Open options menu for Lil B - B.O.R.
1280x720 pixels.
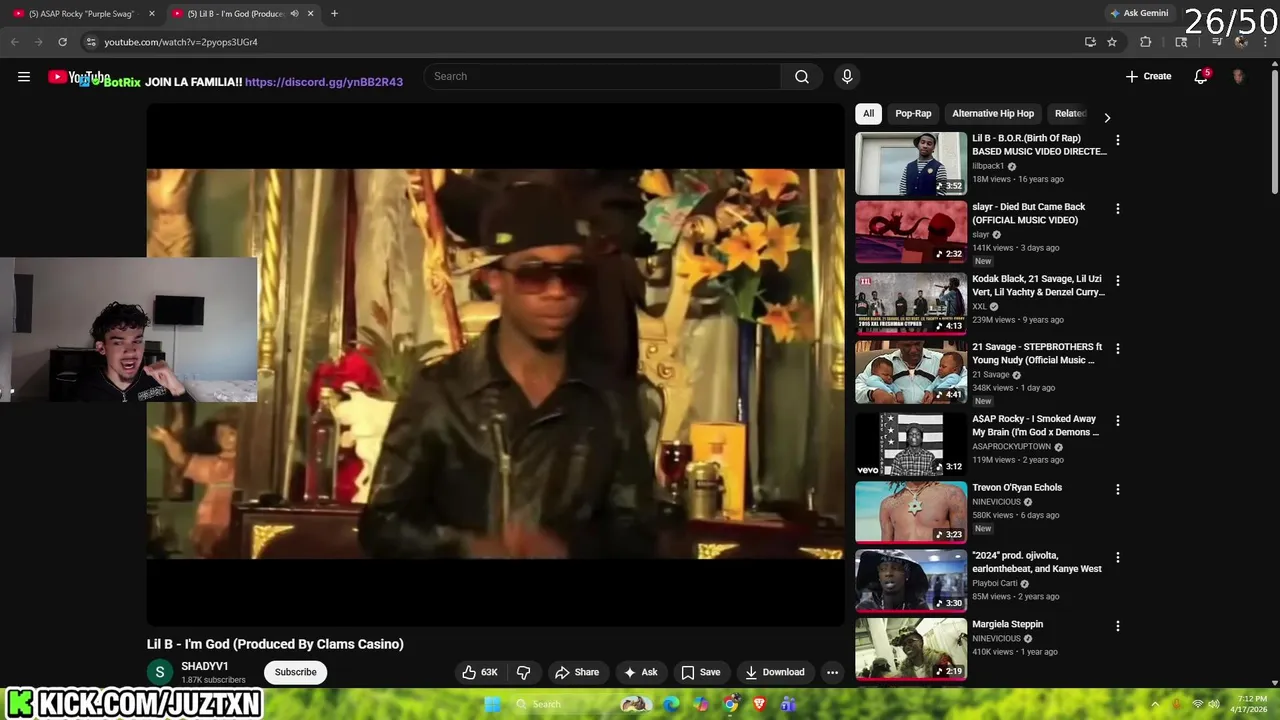tap(1118, 141)
